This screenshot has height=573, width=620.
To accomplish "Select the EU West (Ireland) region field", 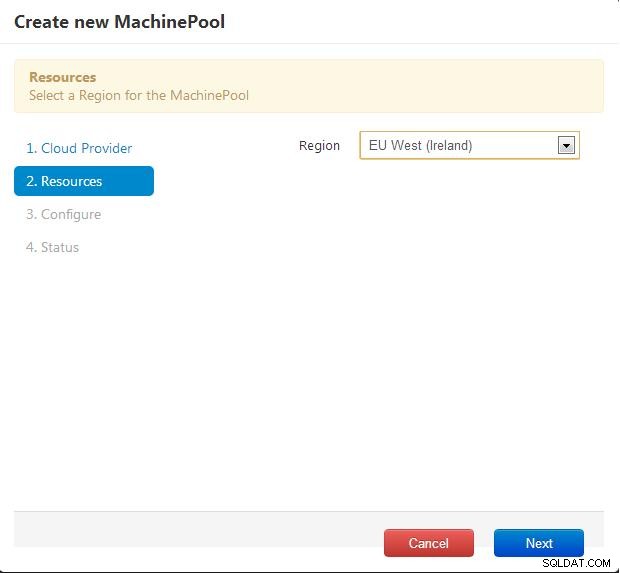I will (x=469, y=146).
